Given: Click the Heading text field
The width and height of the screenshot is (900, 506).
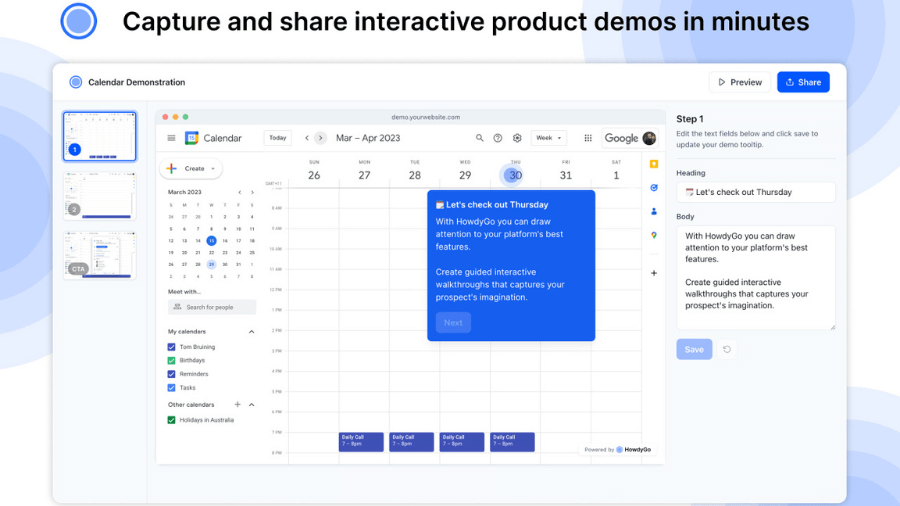Looking at the screenshot, I should click(755, 192).
